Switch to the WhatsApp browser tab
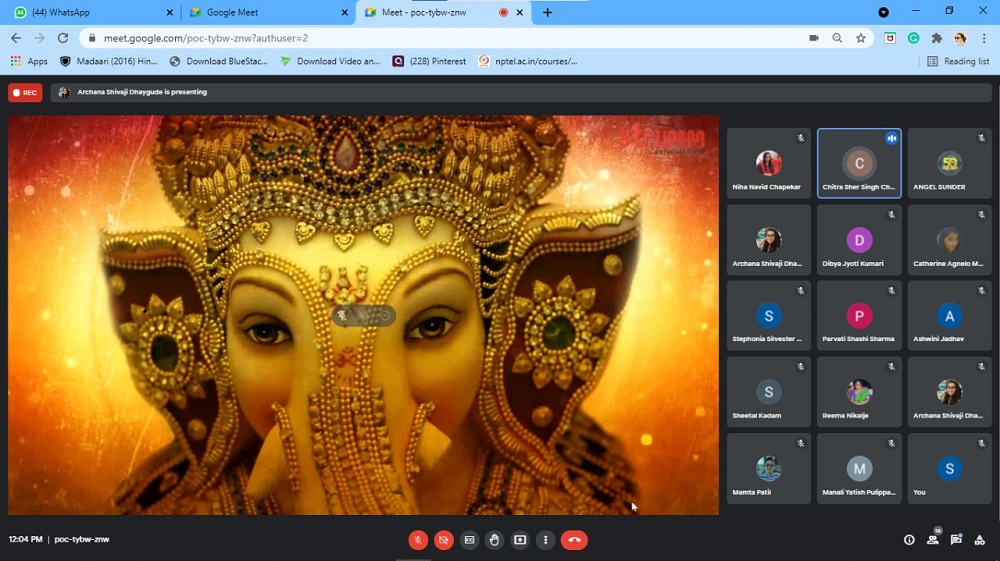Image resolution: width=1000 pixels, height=561 pixels. coord(92,12)
